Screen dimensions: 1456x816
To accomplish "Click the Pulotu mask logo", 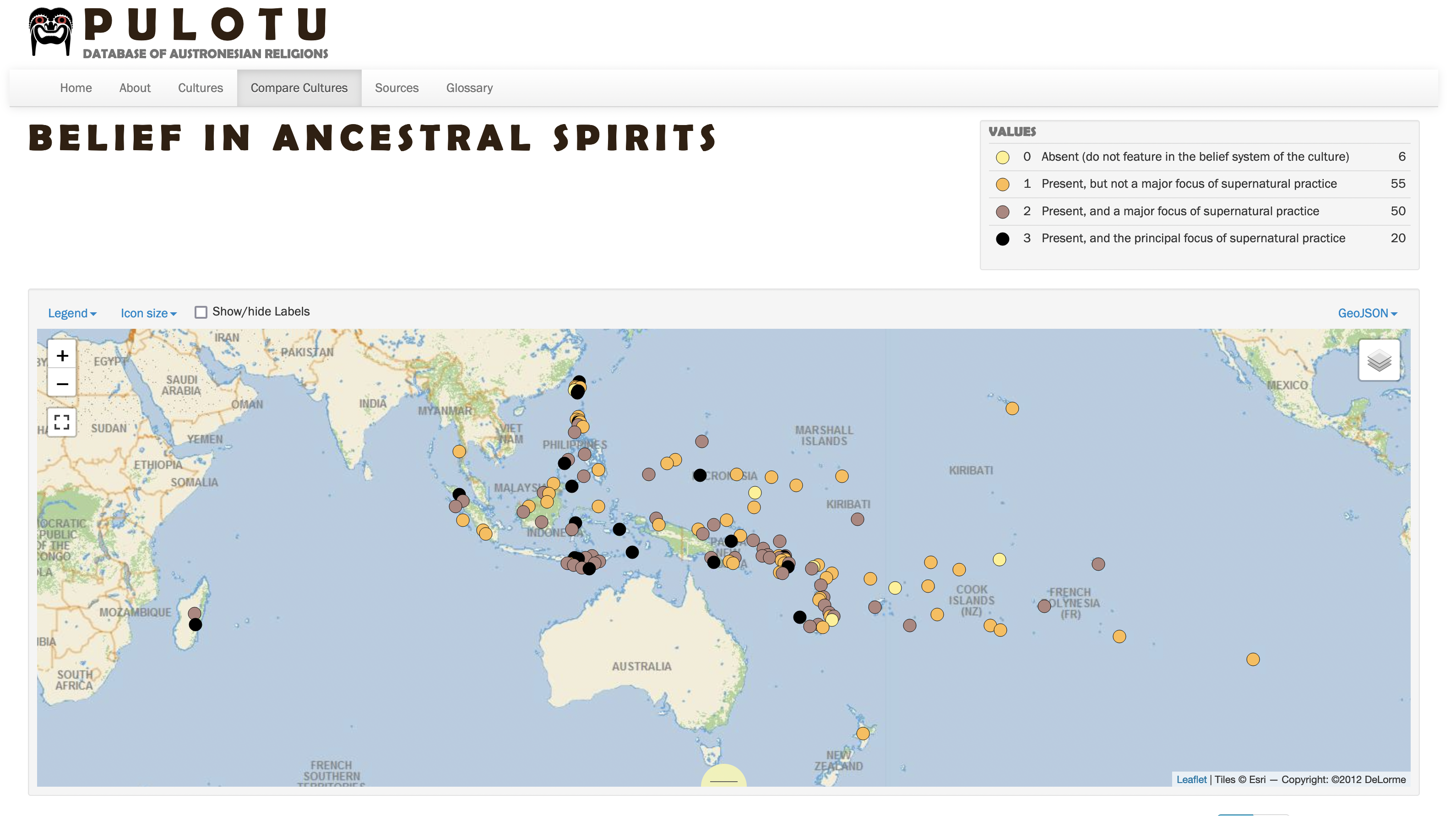I will point(51,32).
